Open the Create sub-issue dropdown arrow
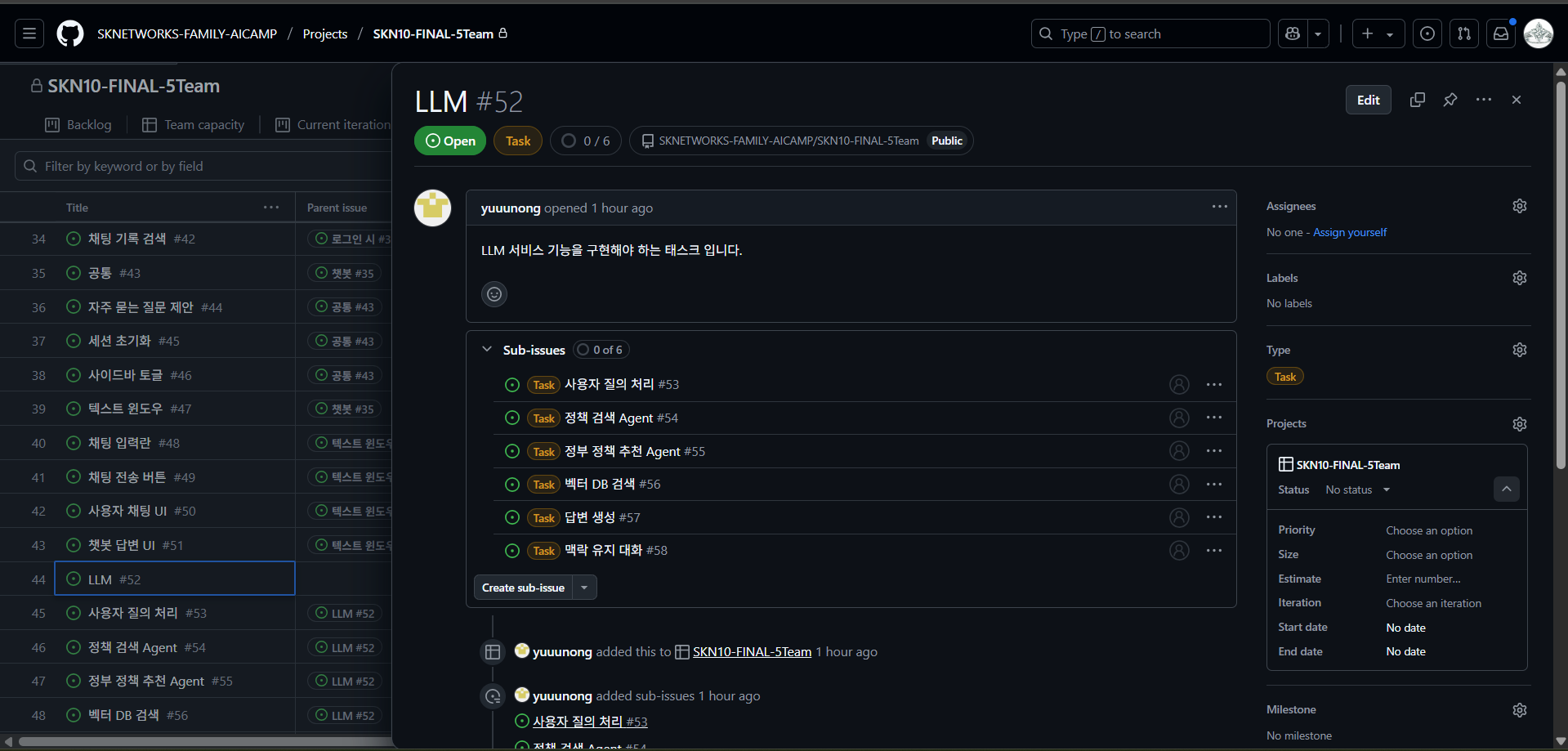 point(584,588)
